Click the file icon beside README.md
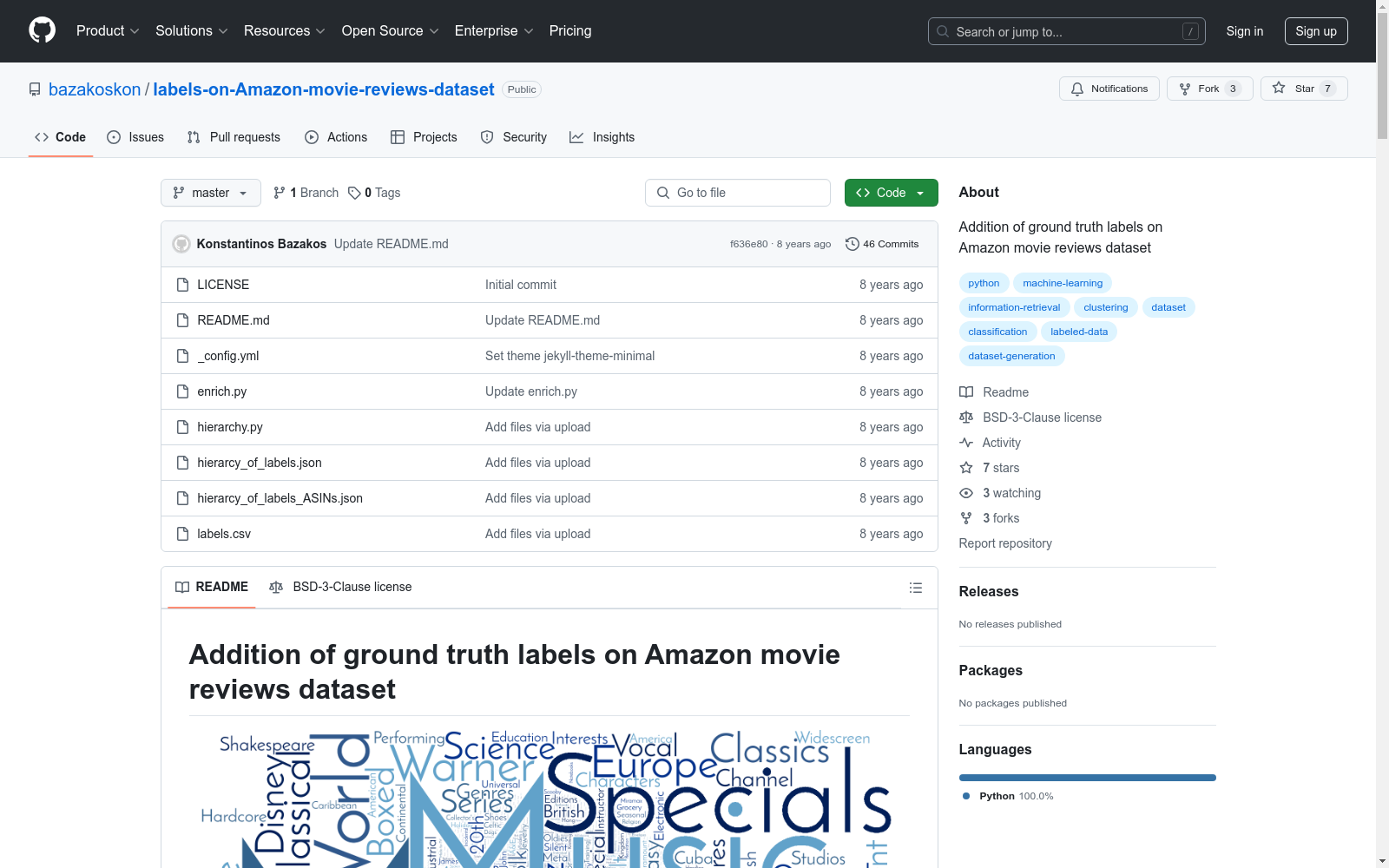 [182, 320]
